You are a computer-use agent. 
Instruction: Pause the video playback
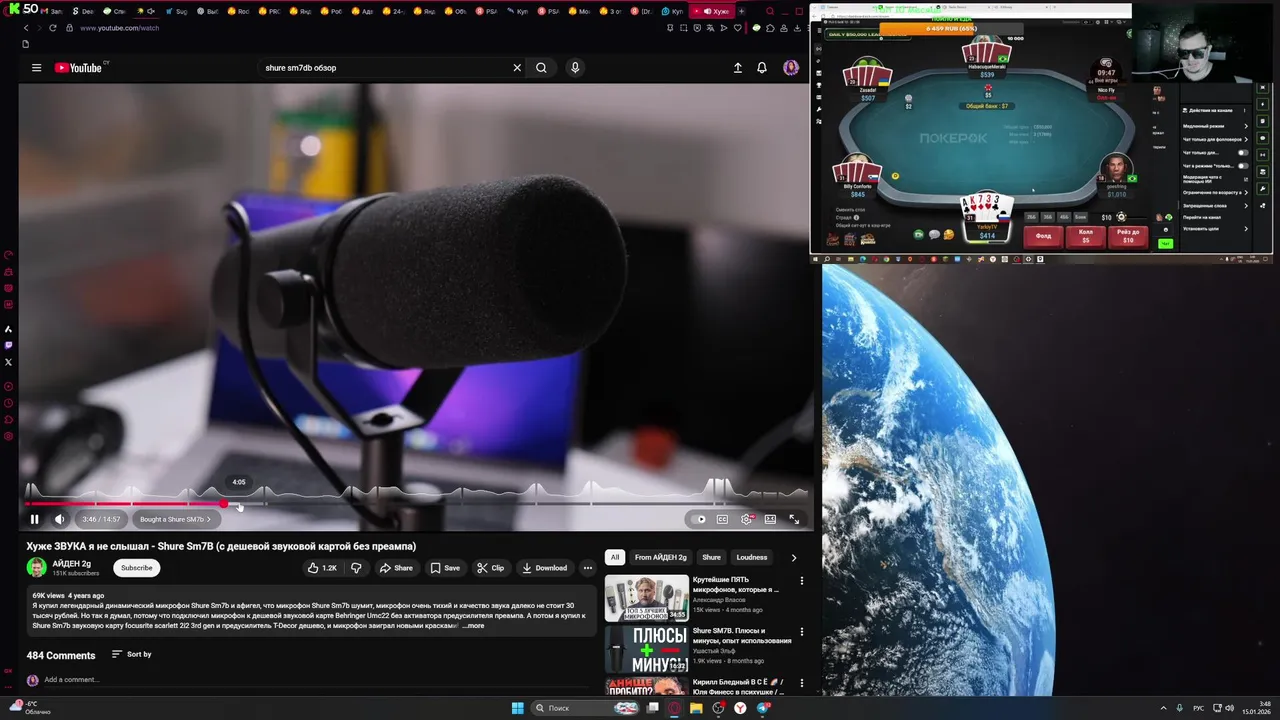34,519
